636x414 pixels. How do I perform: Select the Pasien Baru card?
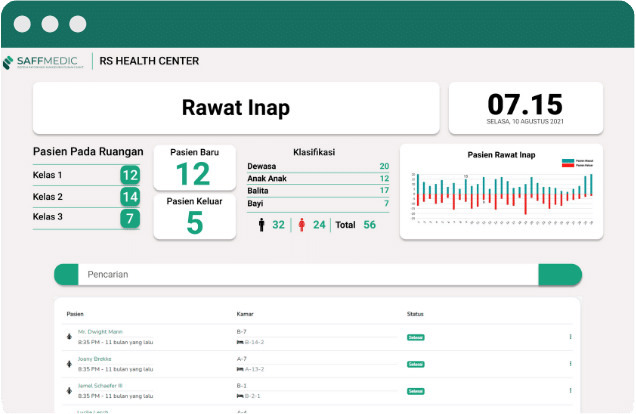pyautogui.click(x=196, y=168)
